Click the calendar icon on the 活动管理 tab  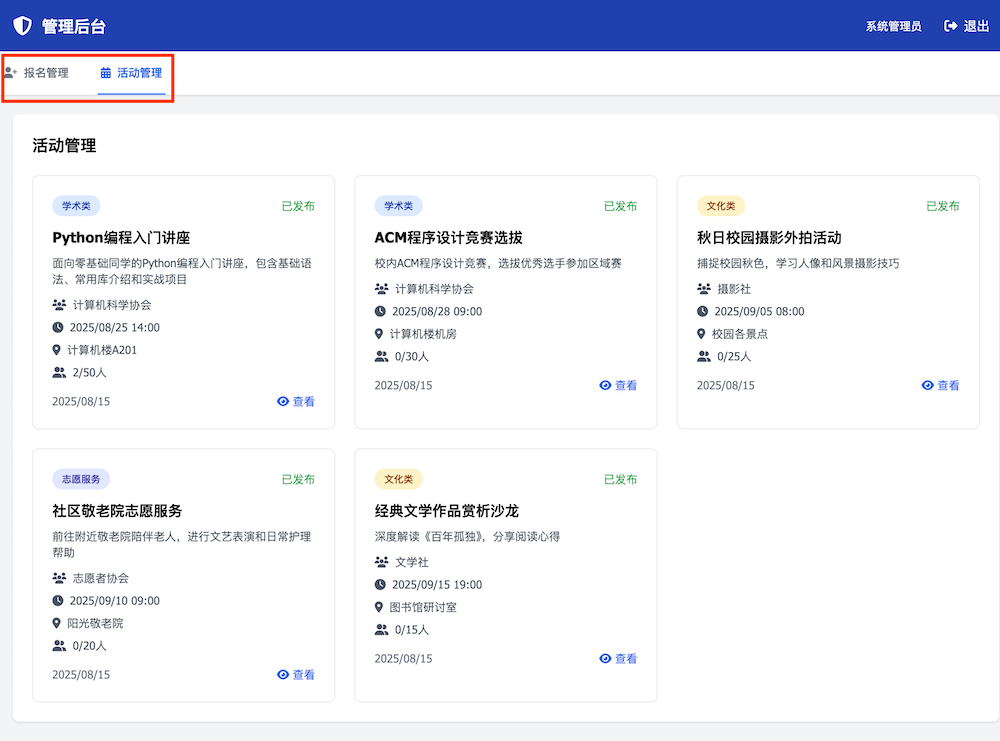[106, 73]
